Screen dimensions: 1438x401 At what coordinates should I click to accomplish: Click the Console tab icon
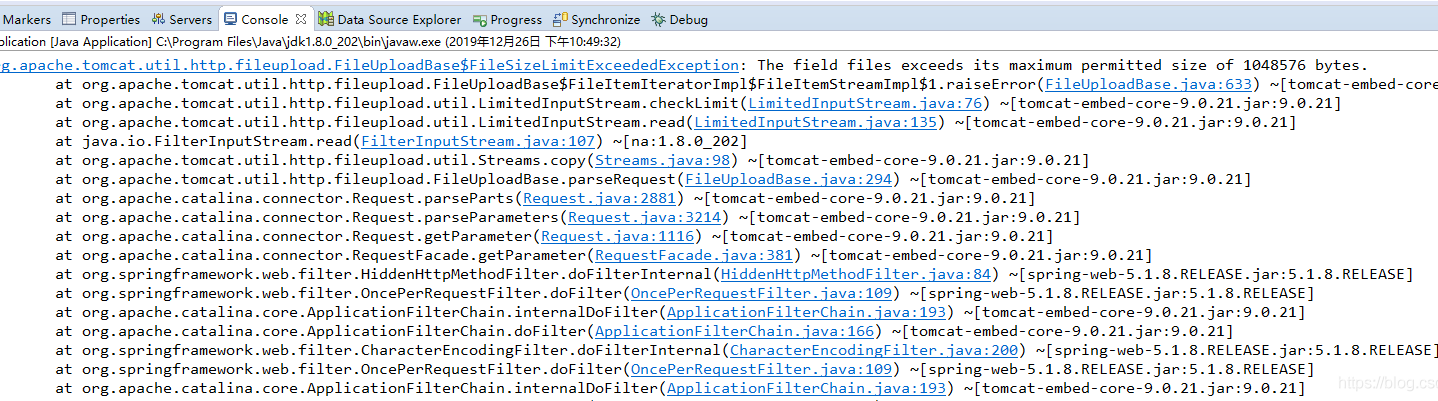pyautogui.click(x=231, y=19)
